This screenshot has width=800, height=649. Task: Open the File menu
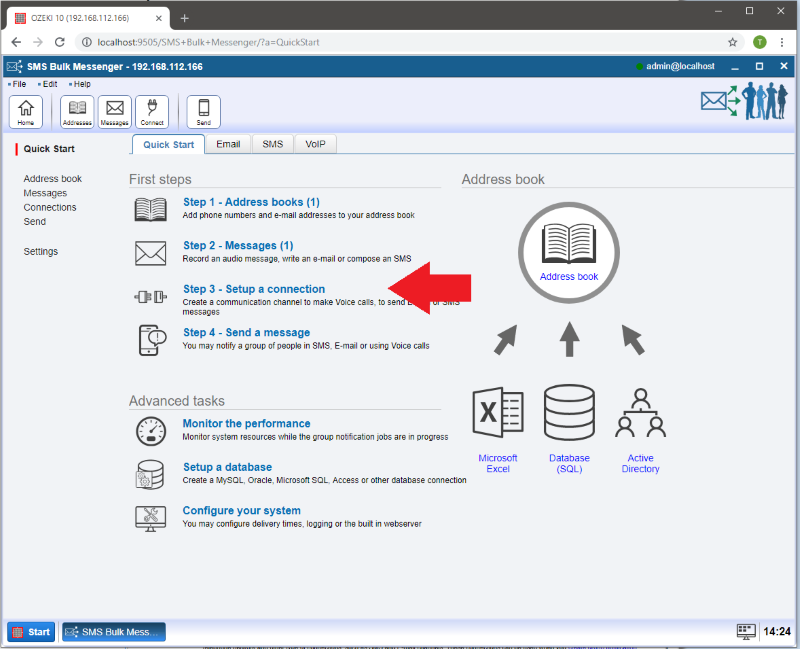[x=19, y=84]
